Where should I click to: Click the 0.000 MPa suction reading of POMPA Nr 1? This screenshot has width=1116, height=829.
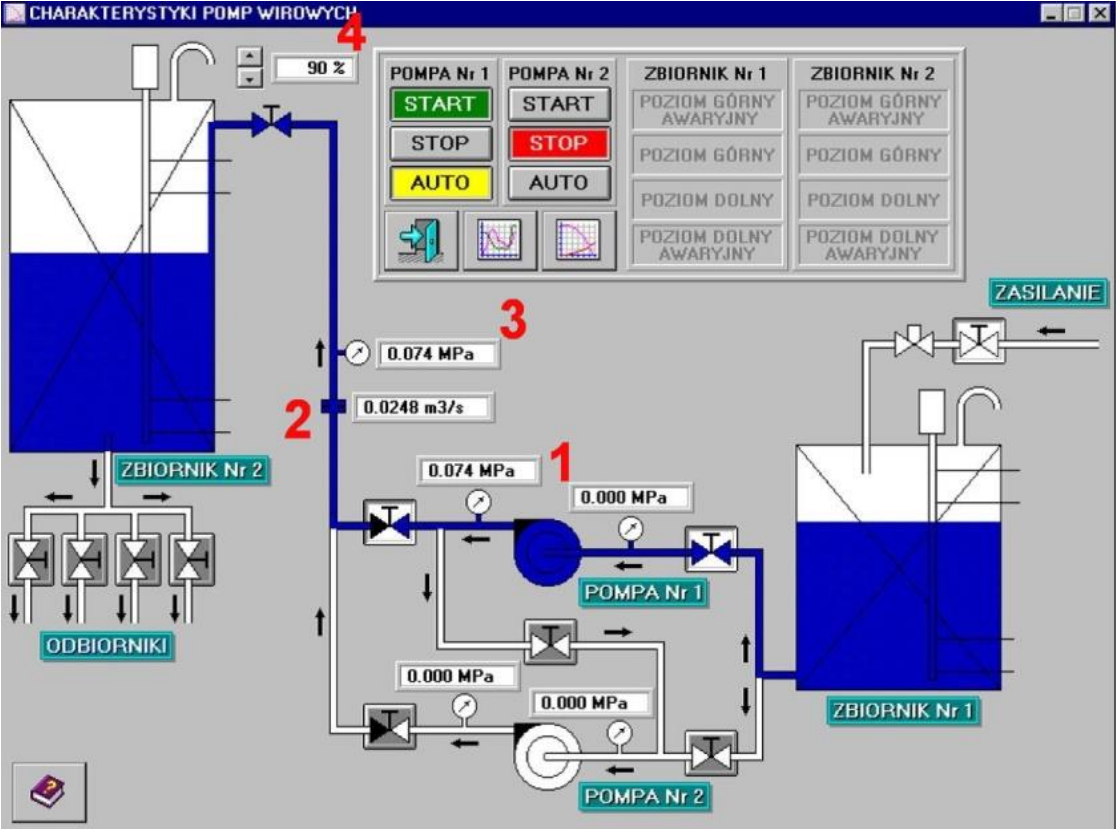point(630,497)
